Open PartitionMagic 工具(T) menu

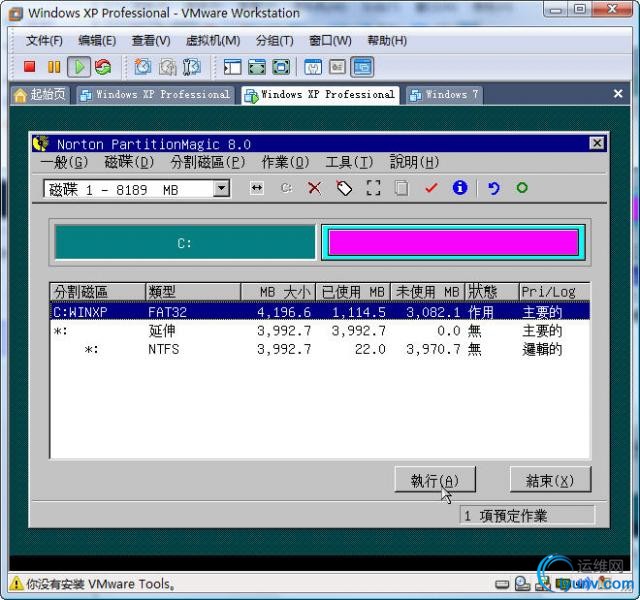[x=349, y=162]
